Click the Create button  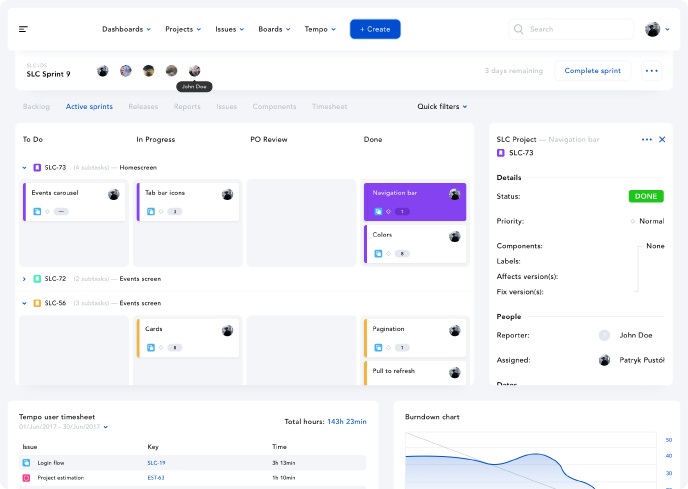[375, 29]
